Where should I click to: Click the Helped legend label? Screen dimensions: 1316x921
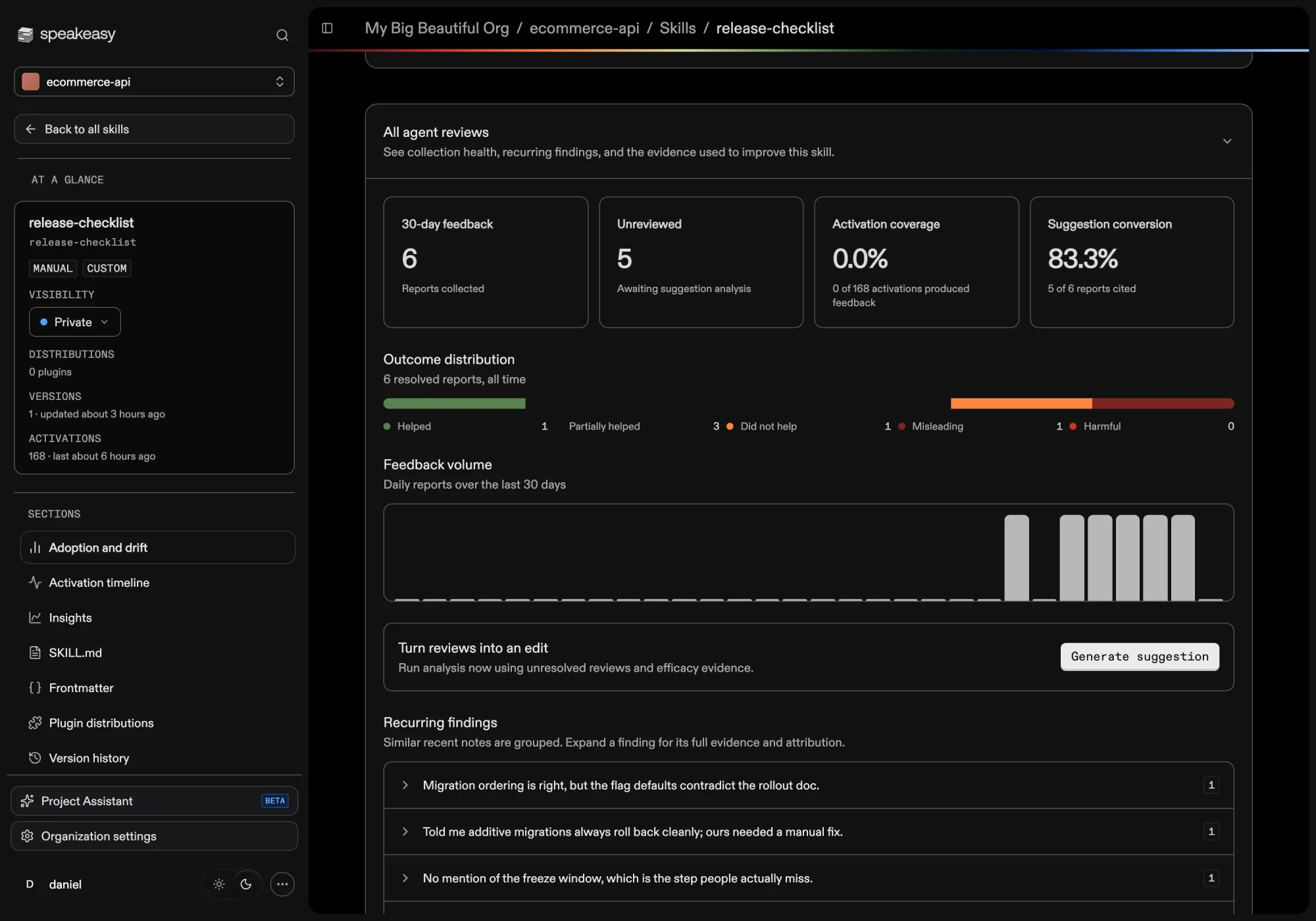(x=414, y=426)
